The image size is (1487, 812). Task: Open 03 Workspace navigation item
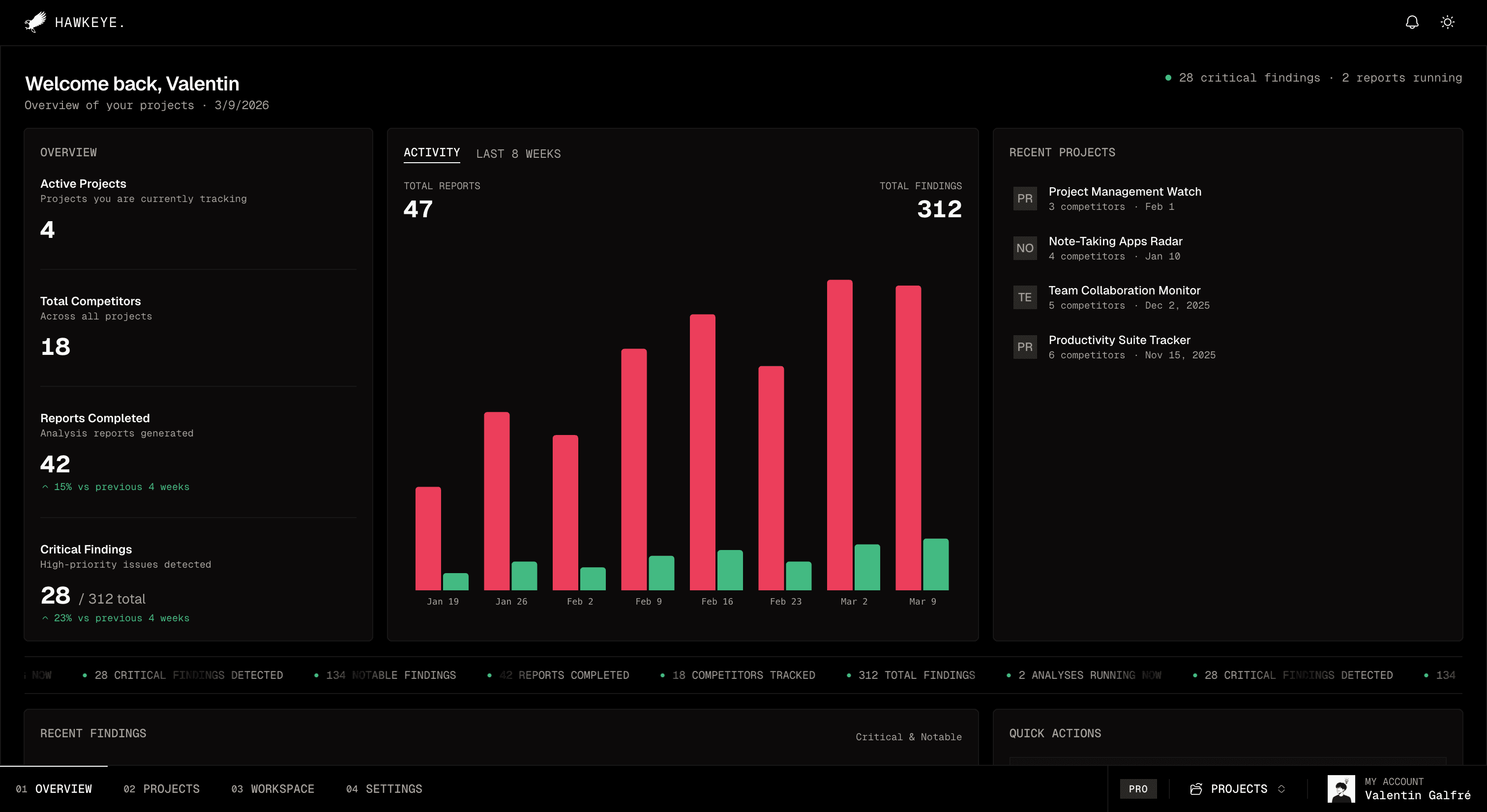pos(272,789)
